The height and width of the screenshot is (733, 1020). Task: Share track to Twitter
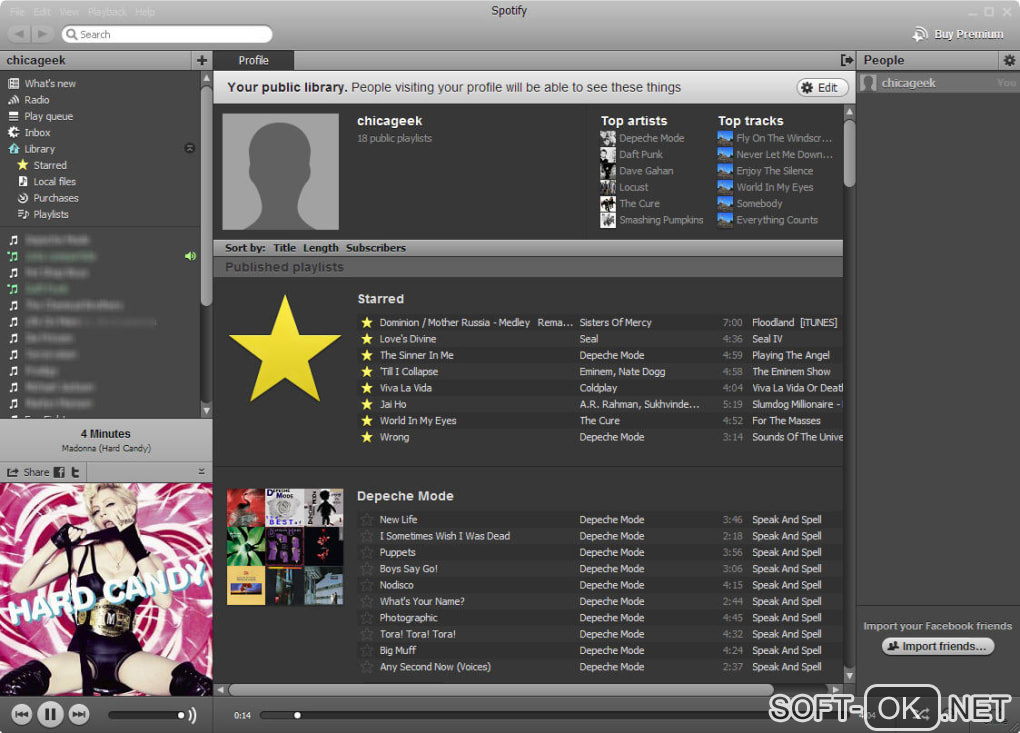pyautogui.click(x=75, y=472)
